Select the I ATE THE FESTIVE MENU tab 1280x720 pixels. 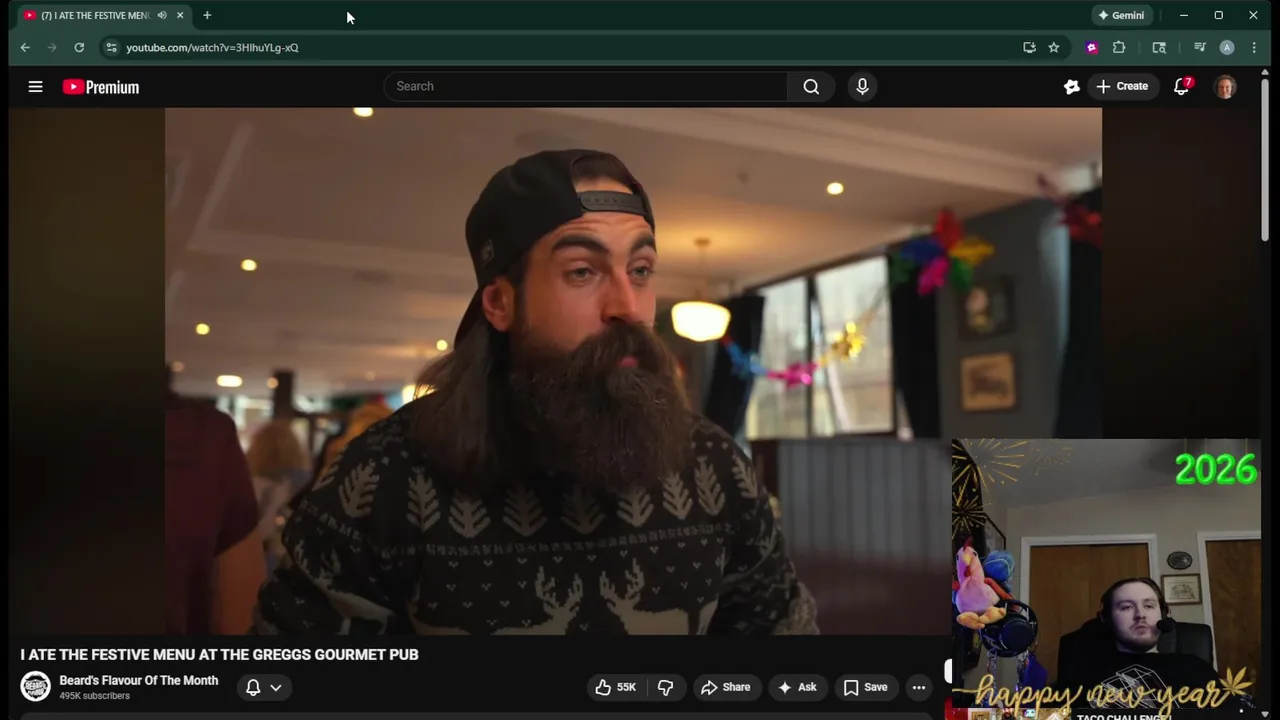pyautogui.click(x=94, y=15)
